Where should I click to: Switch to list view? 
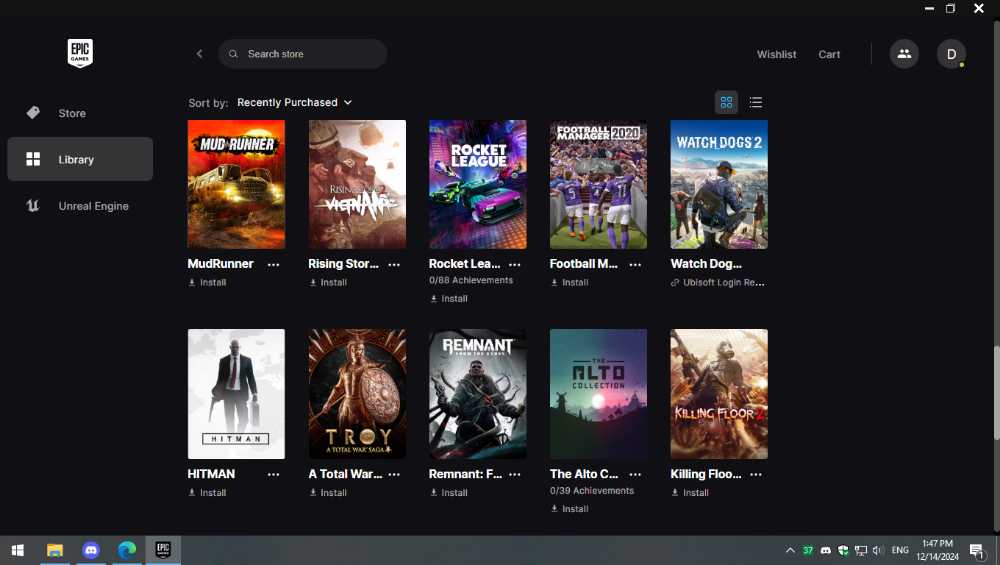pos(755,102)
